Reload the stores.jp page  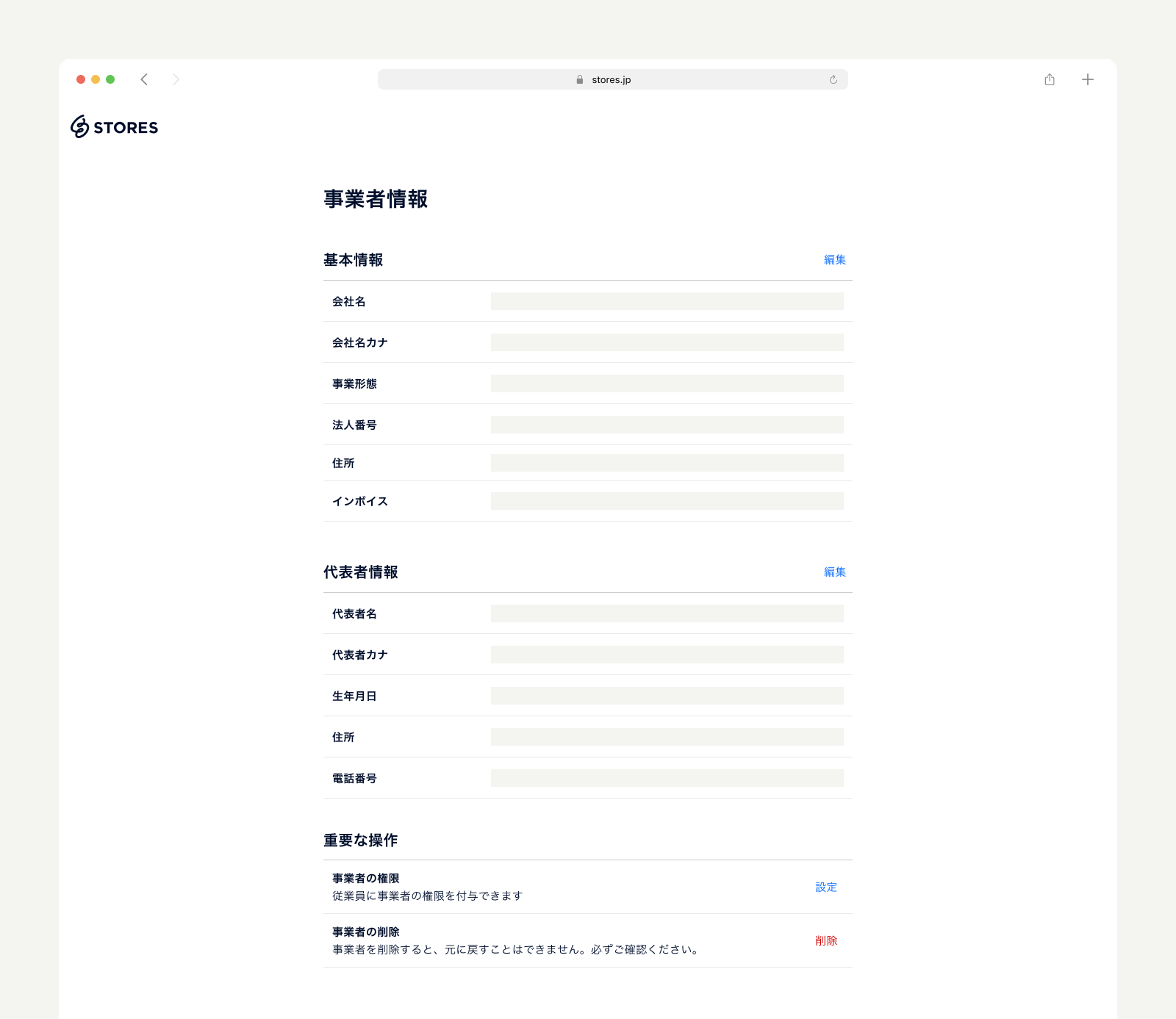point(832,79)
